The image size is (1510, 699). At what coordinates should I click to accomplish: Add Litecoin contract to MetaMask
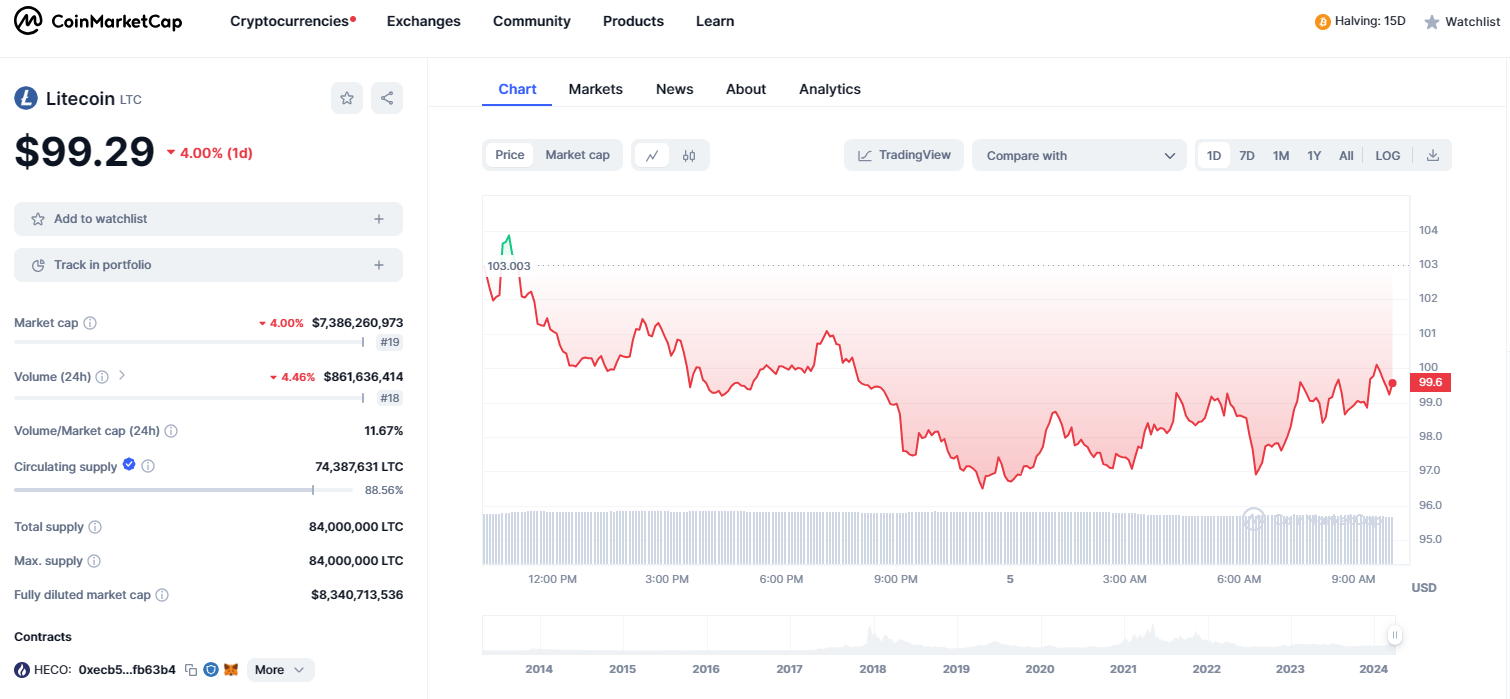tap(231, 669)
